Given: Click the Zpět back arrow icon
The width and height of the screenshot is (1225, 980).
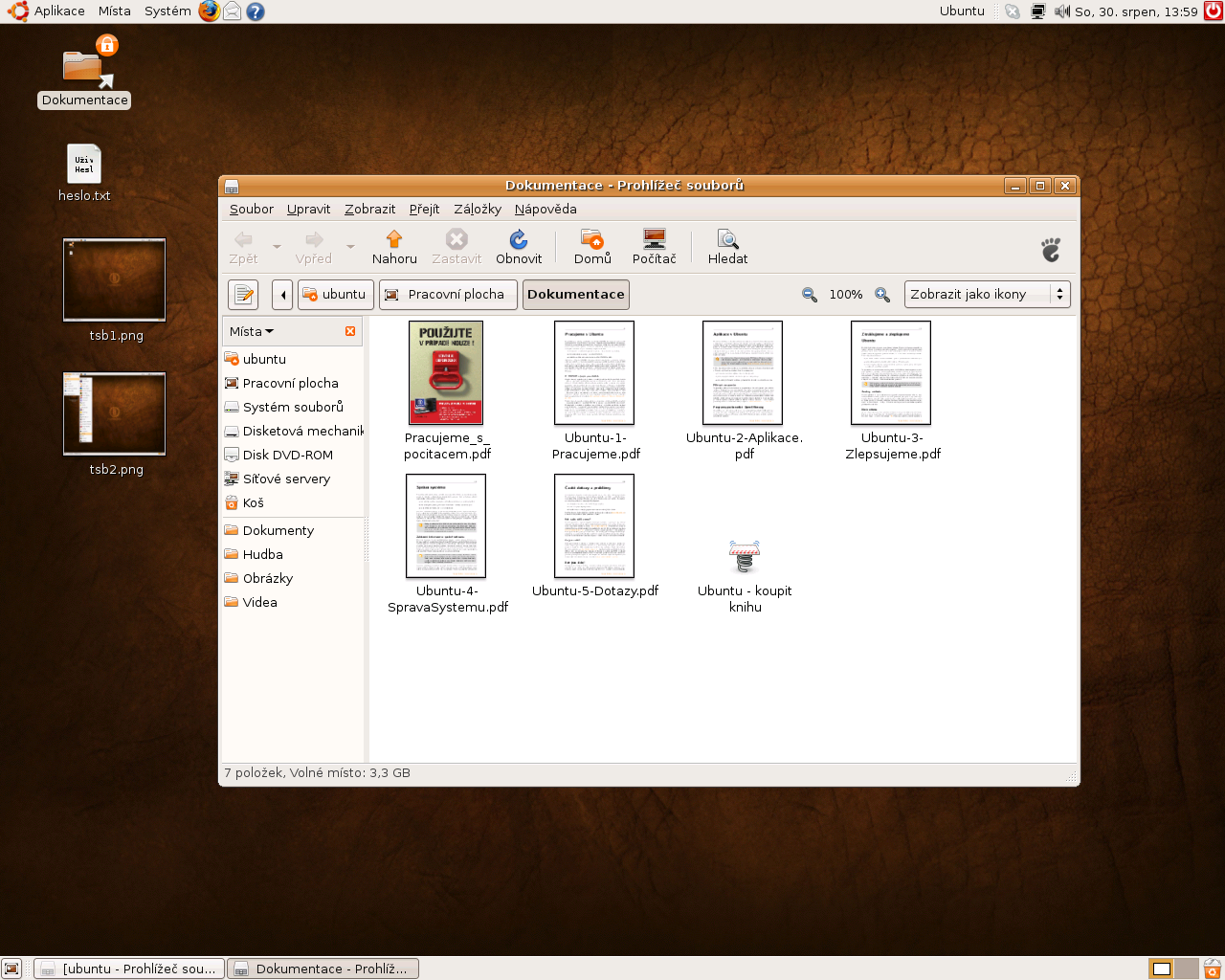Looking at the screenshot, I should coord(243,239).
